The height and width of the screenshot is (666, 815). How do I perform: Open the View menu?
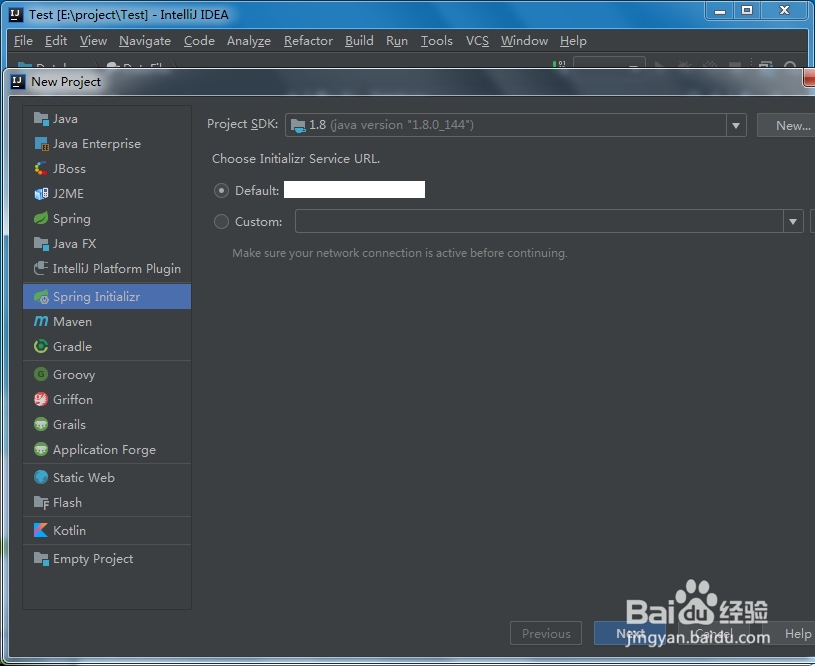(94, 41)
